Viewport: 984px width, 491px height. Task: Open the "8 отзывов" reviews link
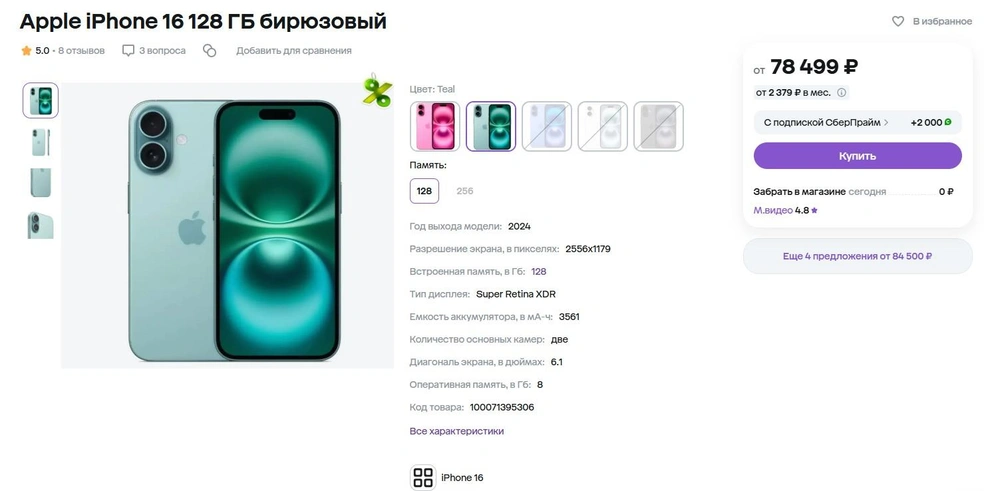pyautogui.click(x=82, y=50)
